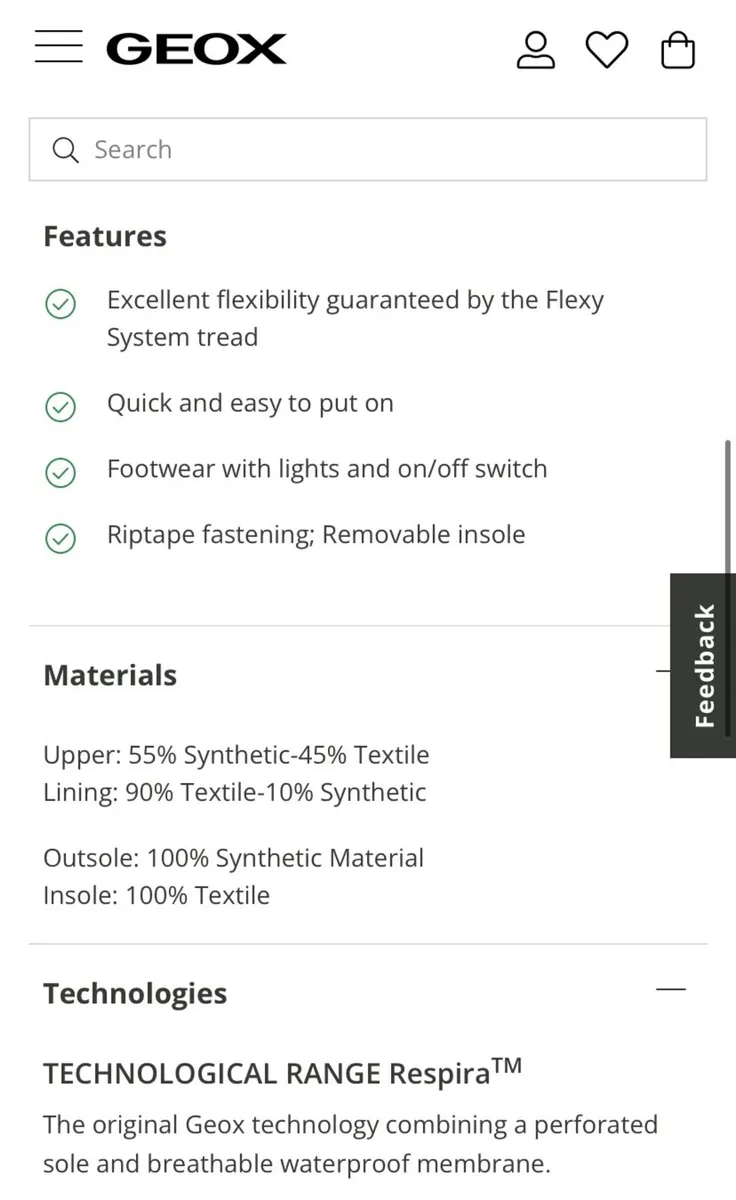The height and width of the screenshot is (1200, 736).
Task: Open the hamburger navigation menu
Action: [x=58, y=47]
